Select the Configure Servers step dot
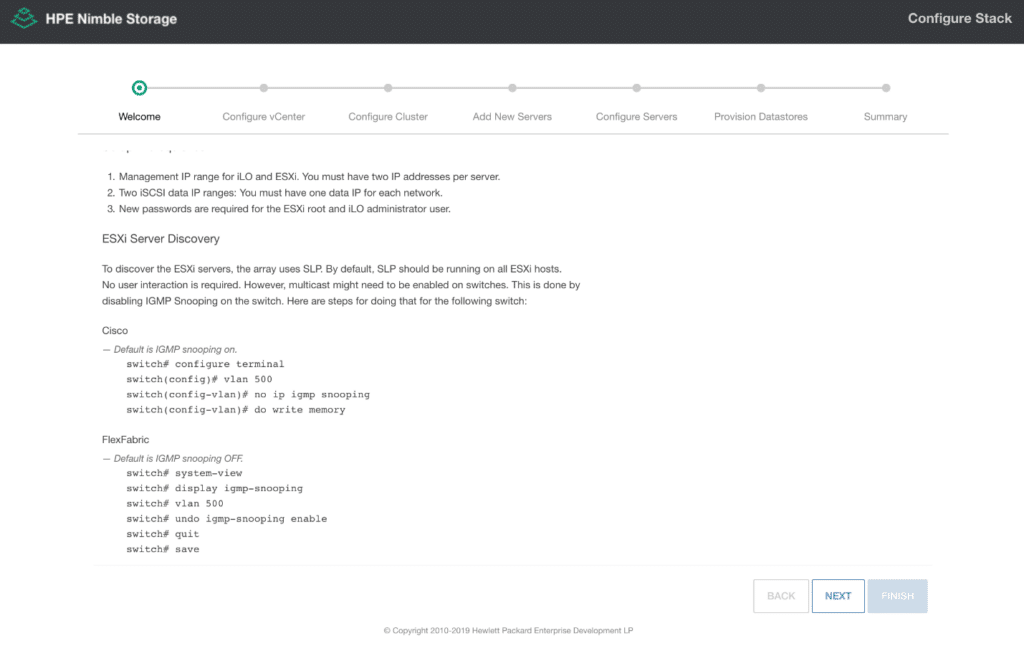 (x=637, y=88)
